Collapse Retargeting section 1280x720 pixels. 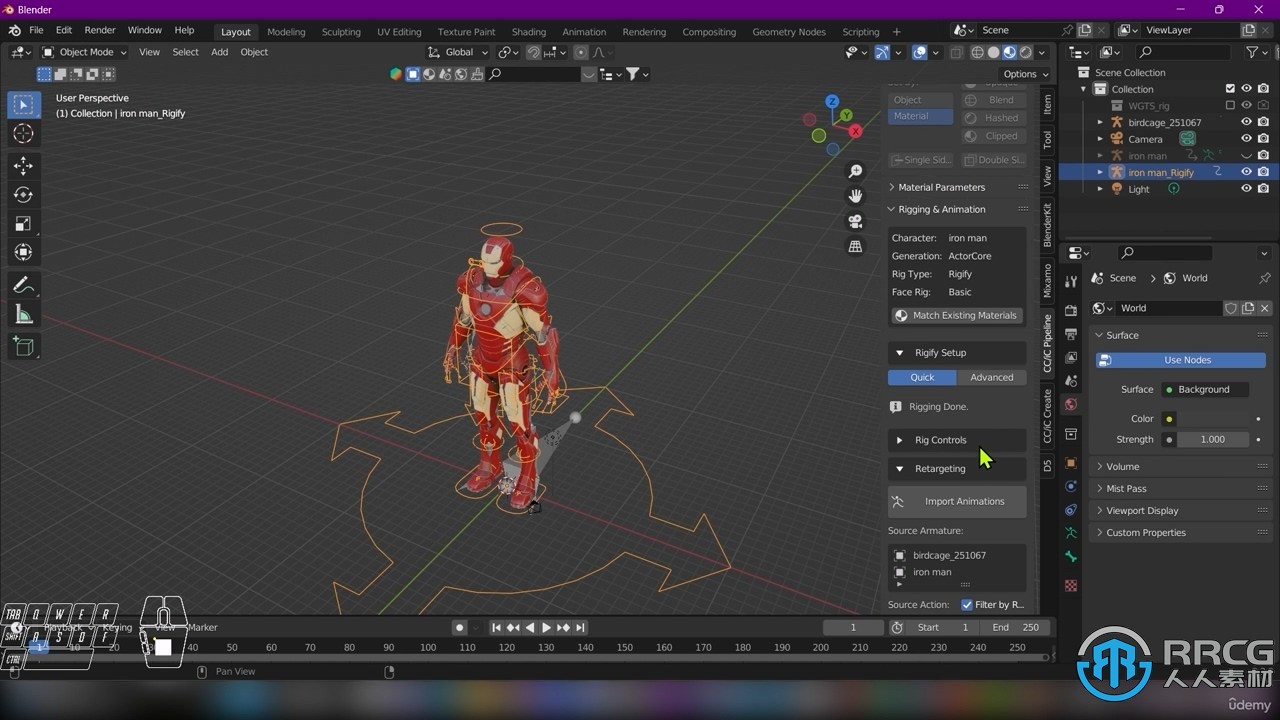pos(957,468)
